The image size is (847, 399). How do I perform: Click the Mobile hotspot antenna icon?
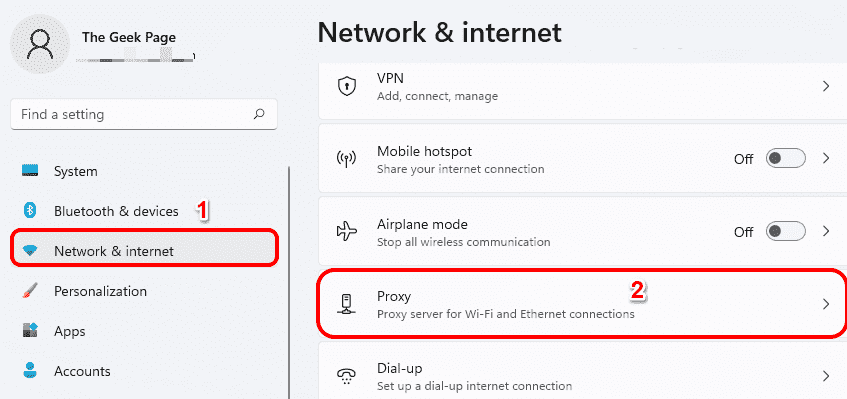(x=346, y=159)
